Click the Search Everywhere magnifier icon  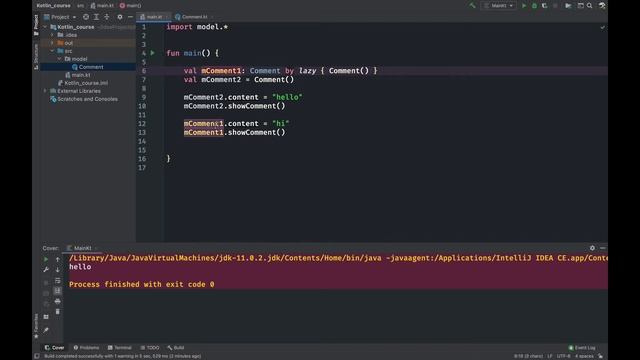[x=590, y=6]
